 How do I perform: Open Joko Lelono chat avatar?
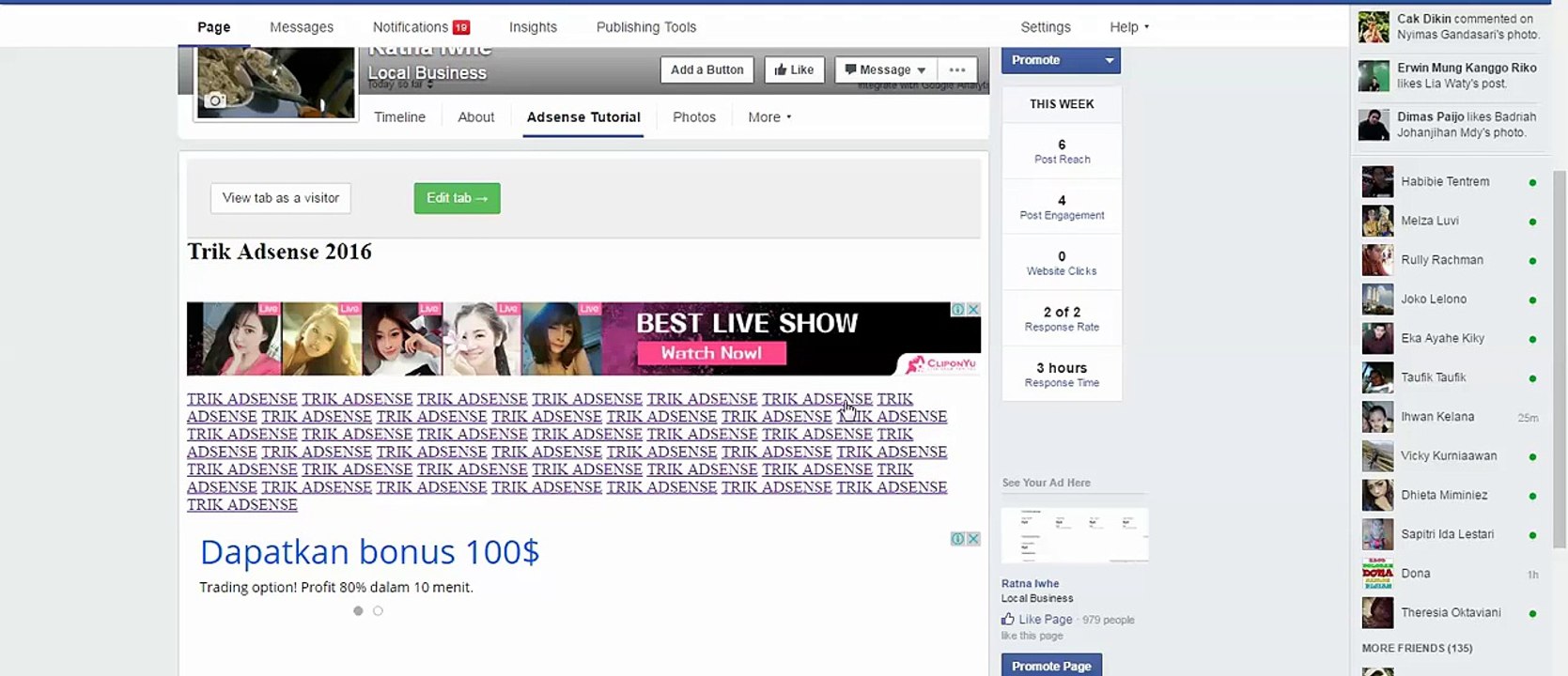(1377, 300)
